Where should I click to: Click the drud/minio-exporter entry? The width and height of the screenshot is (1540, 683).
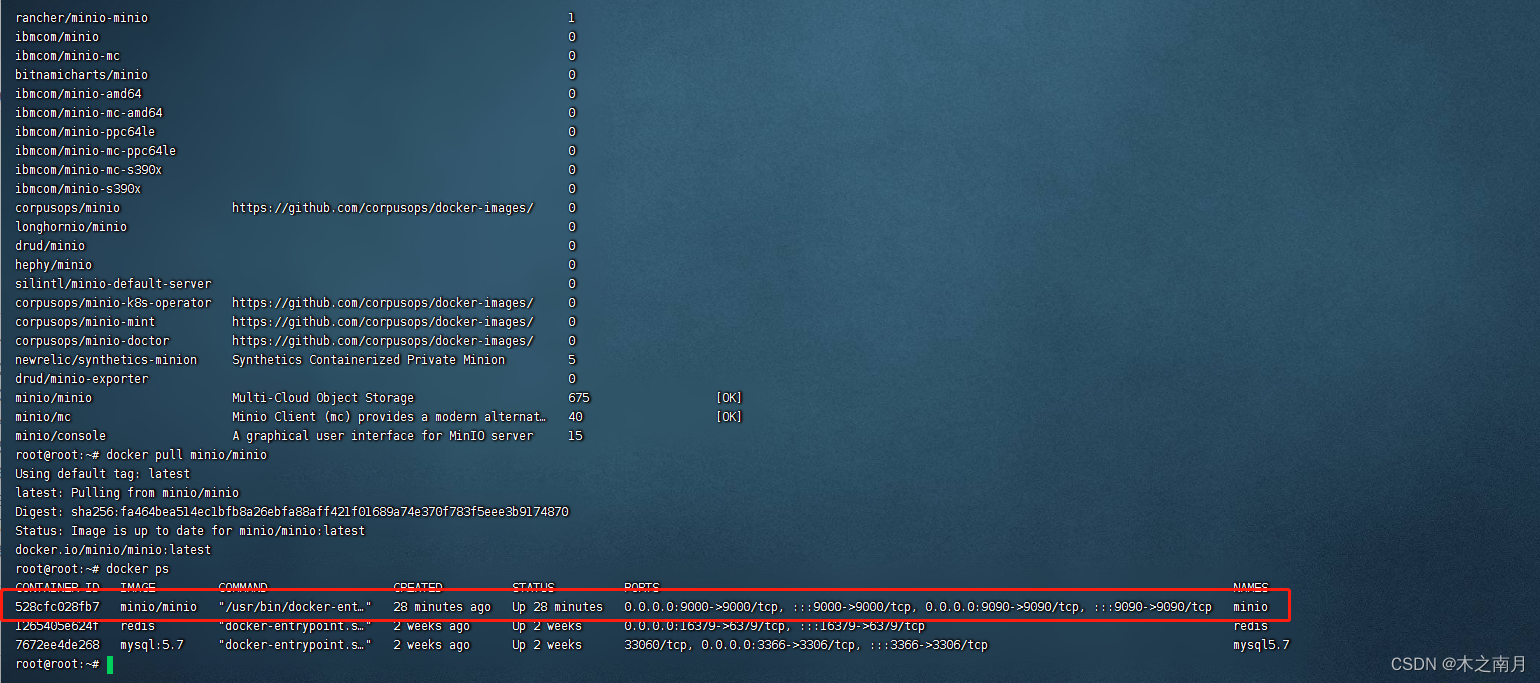(81, 379)
